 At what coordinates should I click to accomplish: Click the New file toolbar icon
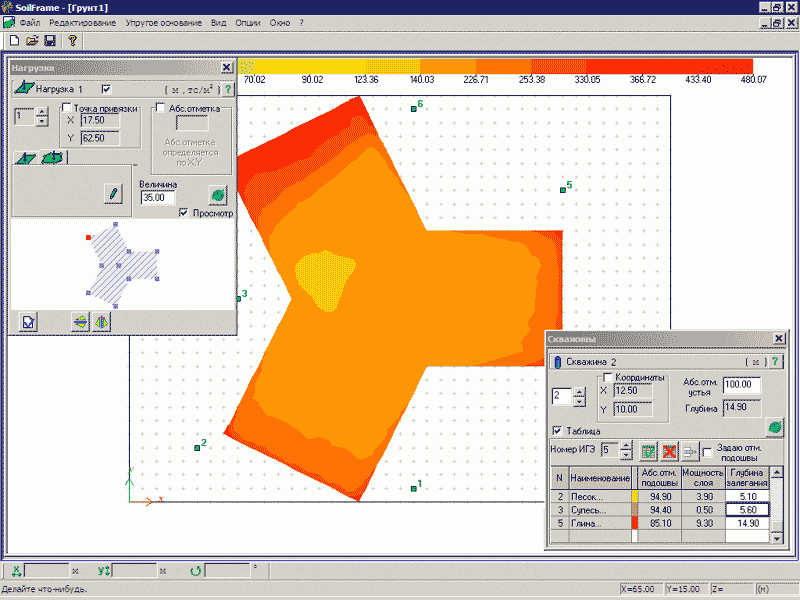[15, 41]
